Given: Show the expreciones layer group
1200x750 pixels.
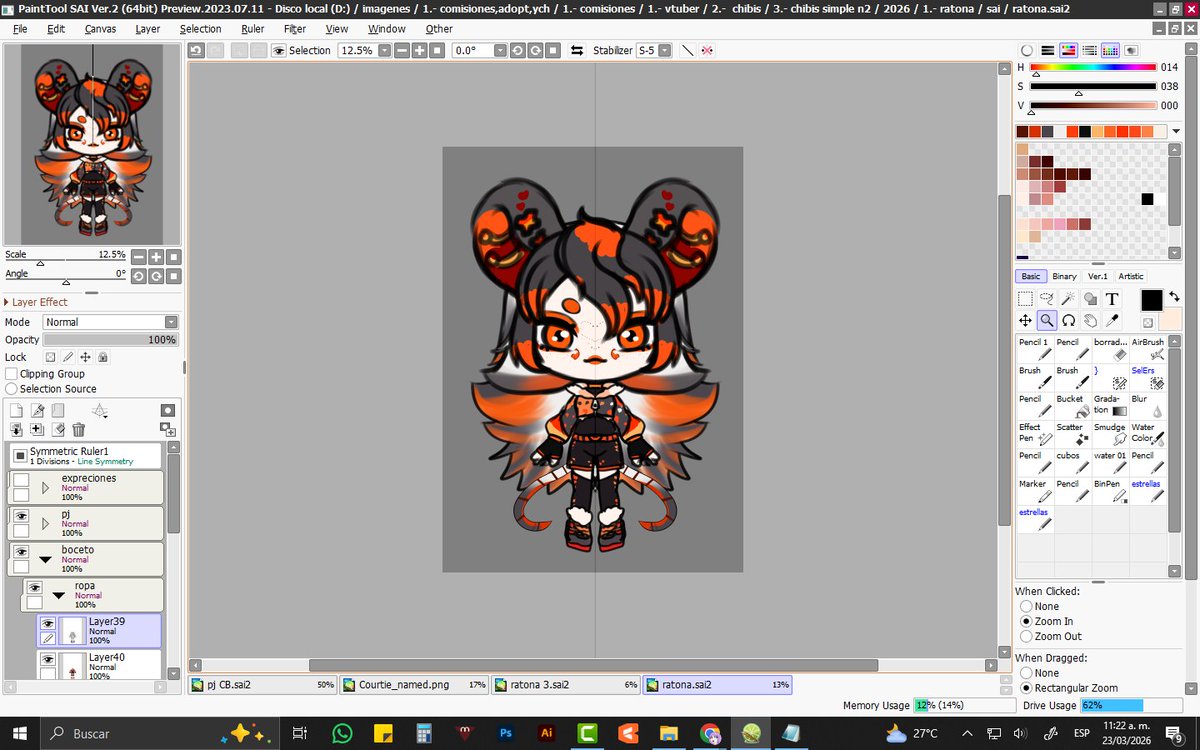Looking at the screenshot, I should click(20, 479).
